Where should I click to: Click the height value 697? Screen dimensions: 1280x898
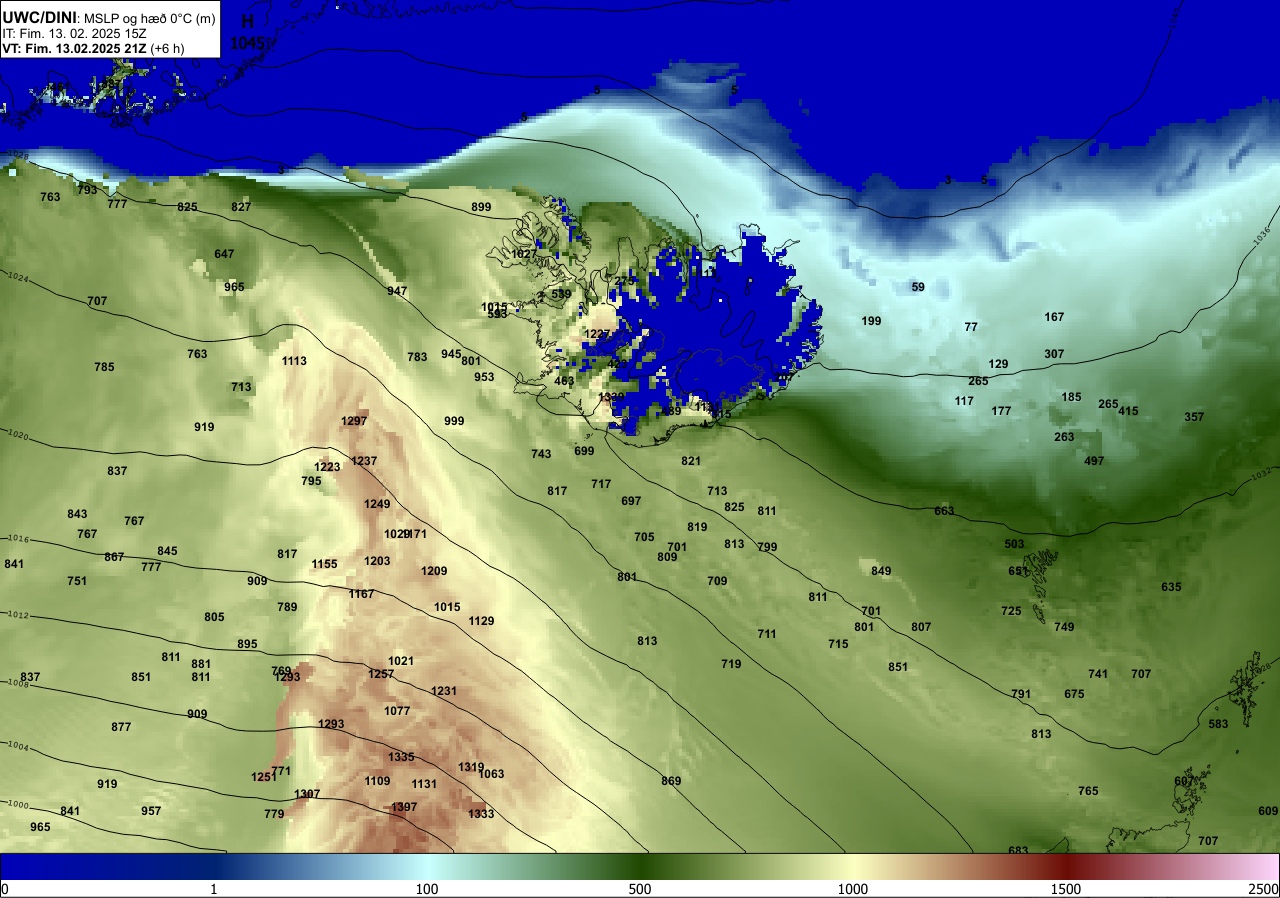tap(631, 501)
